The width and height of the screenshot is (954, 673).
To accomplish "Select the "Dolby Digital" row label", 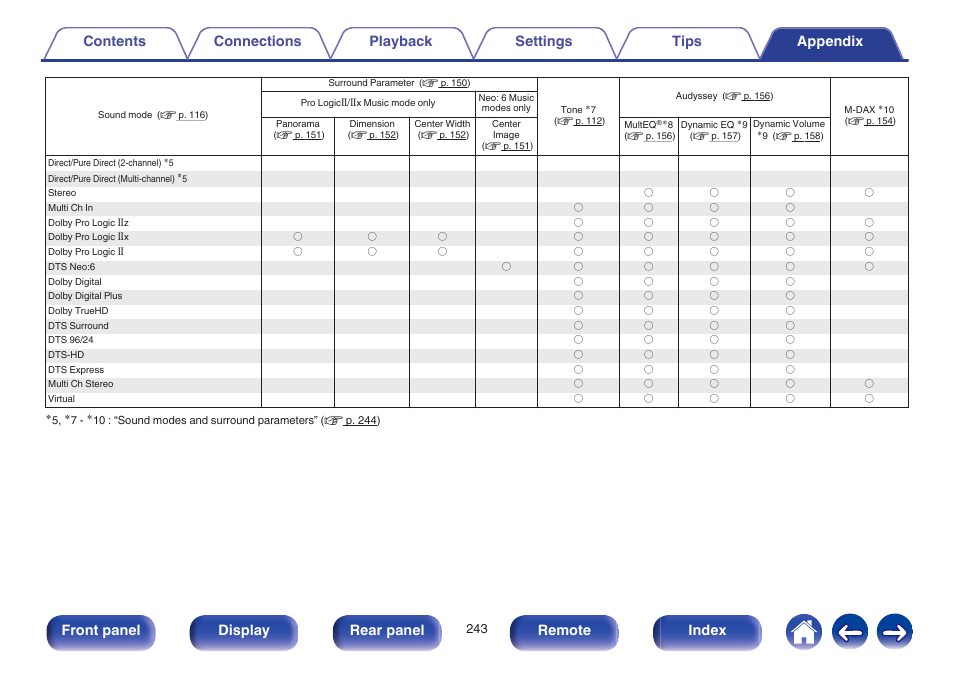I will 75,282.
